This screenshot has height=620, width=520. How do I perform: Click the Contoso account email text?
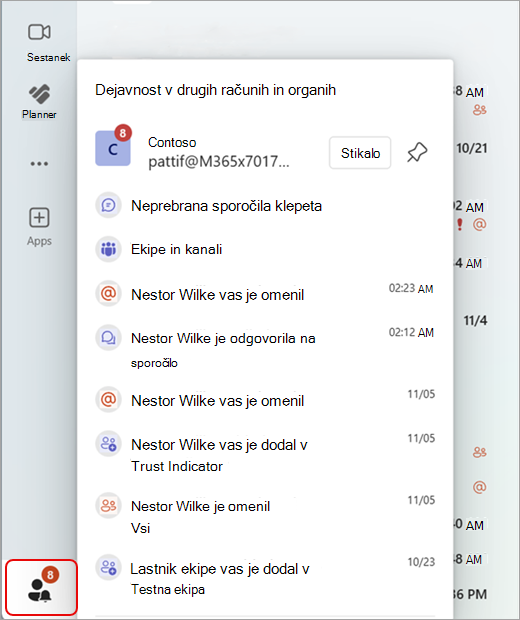coord(219,161)
